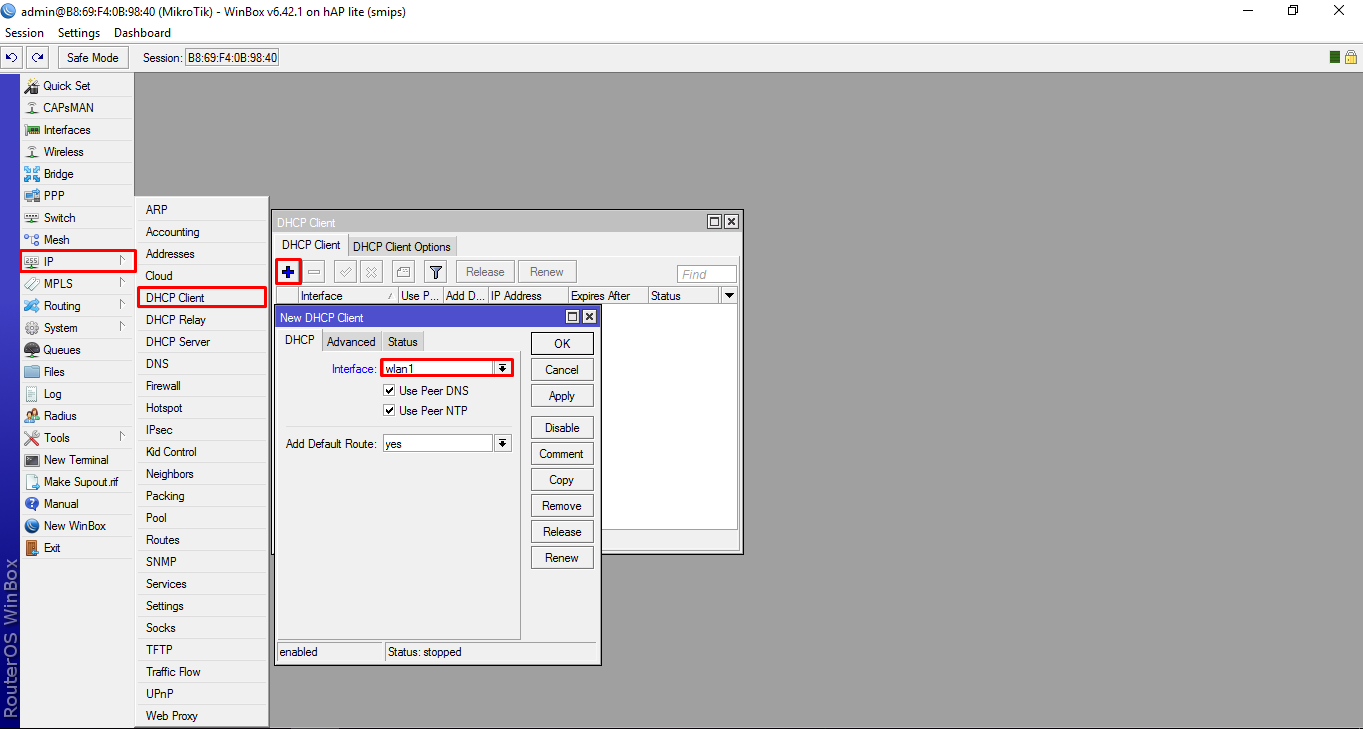Click the Apply button

(562, 396)
